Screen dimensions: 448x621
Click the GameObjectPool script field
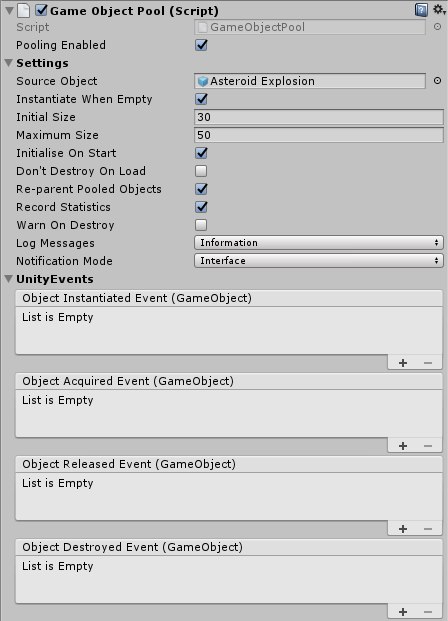[310, 27]
